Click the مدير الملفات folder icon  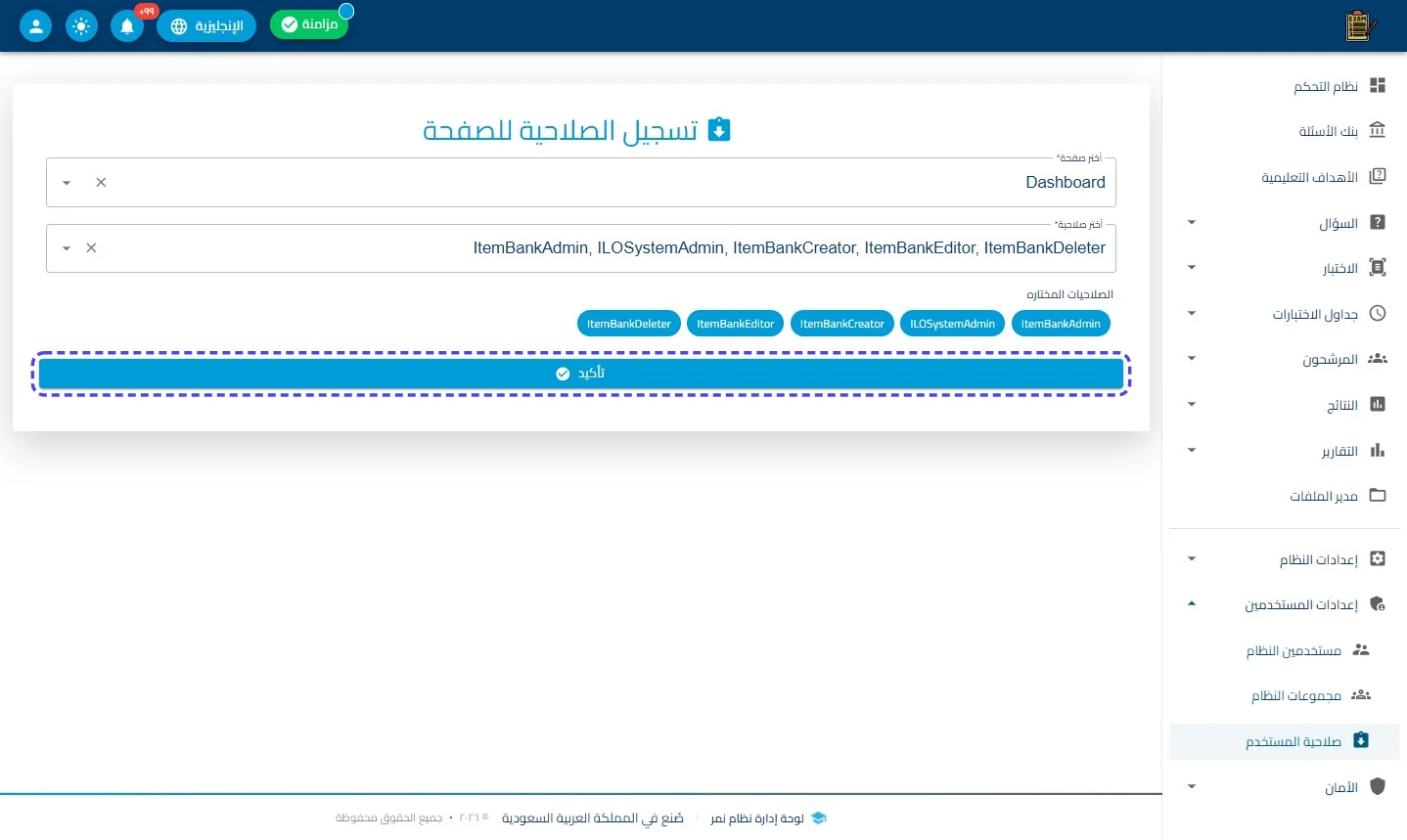tap(1378, 496)
